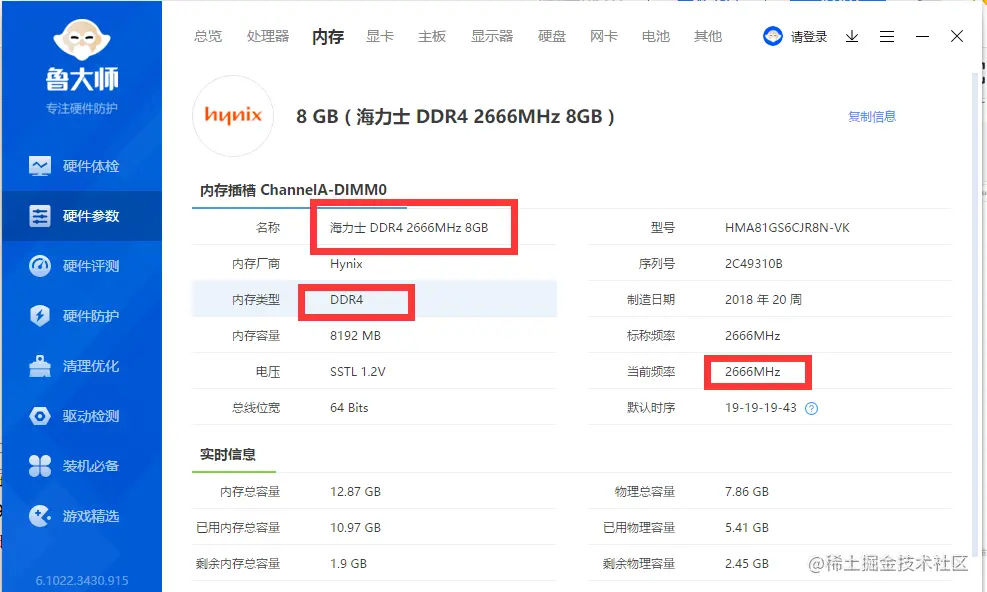987x592 pixels.
Task: Click the 剩余物理容量 value 2.45 GB
Action: pyautogui.click(x=747, y=564)
